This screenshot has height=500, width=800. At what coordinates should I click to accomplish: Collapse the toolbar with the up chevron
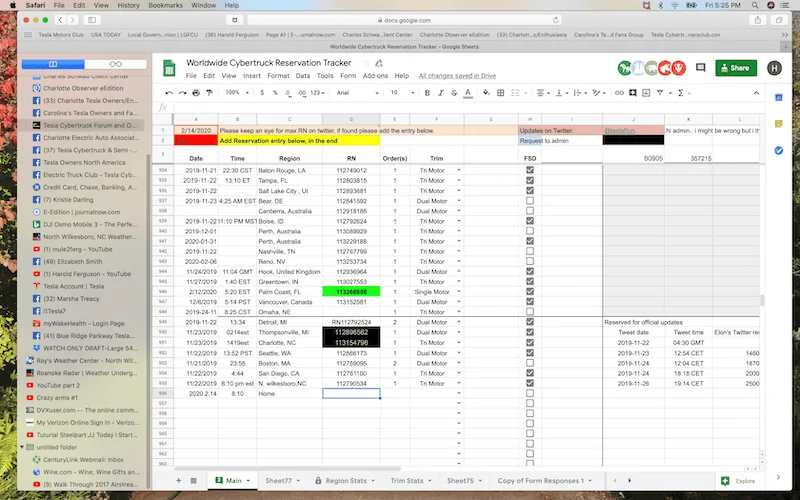(756, 93)
